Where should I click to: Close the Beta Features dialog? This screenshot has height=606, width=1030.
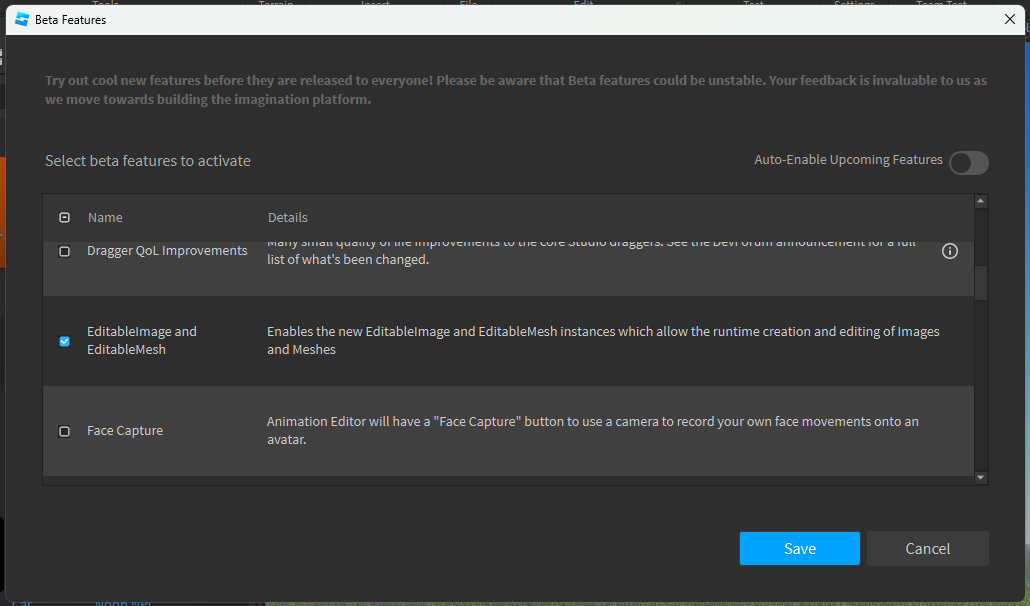coord(1009,19)
